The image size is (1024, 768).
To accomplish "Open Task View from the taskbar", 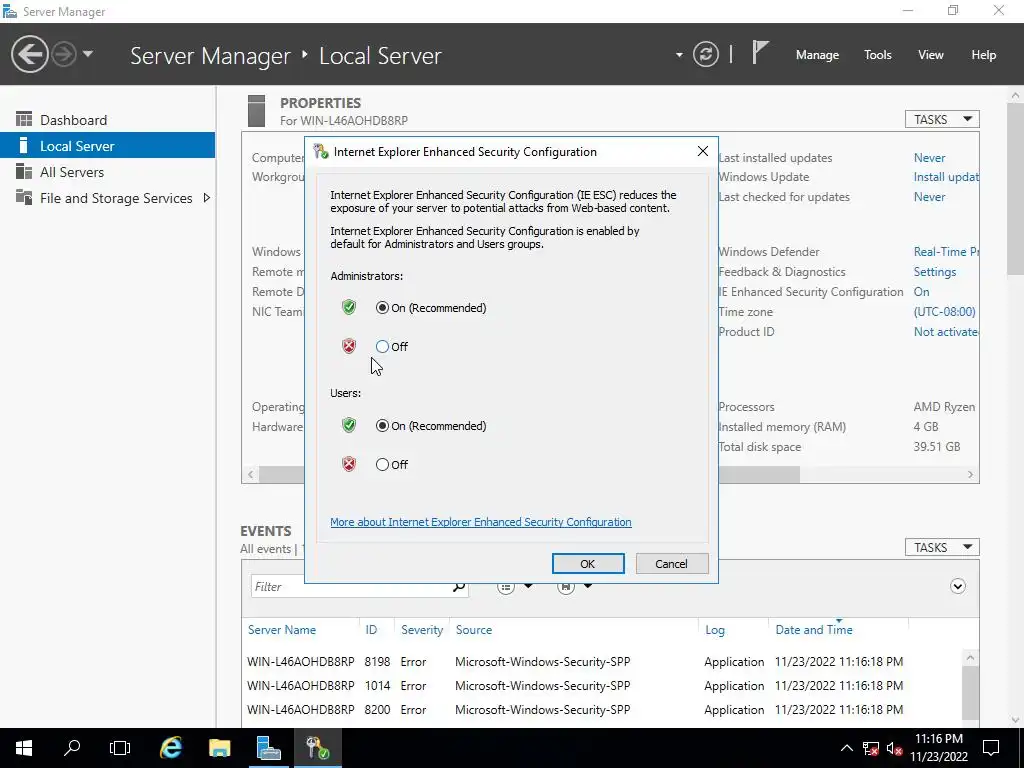I will (120, 748).
